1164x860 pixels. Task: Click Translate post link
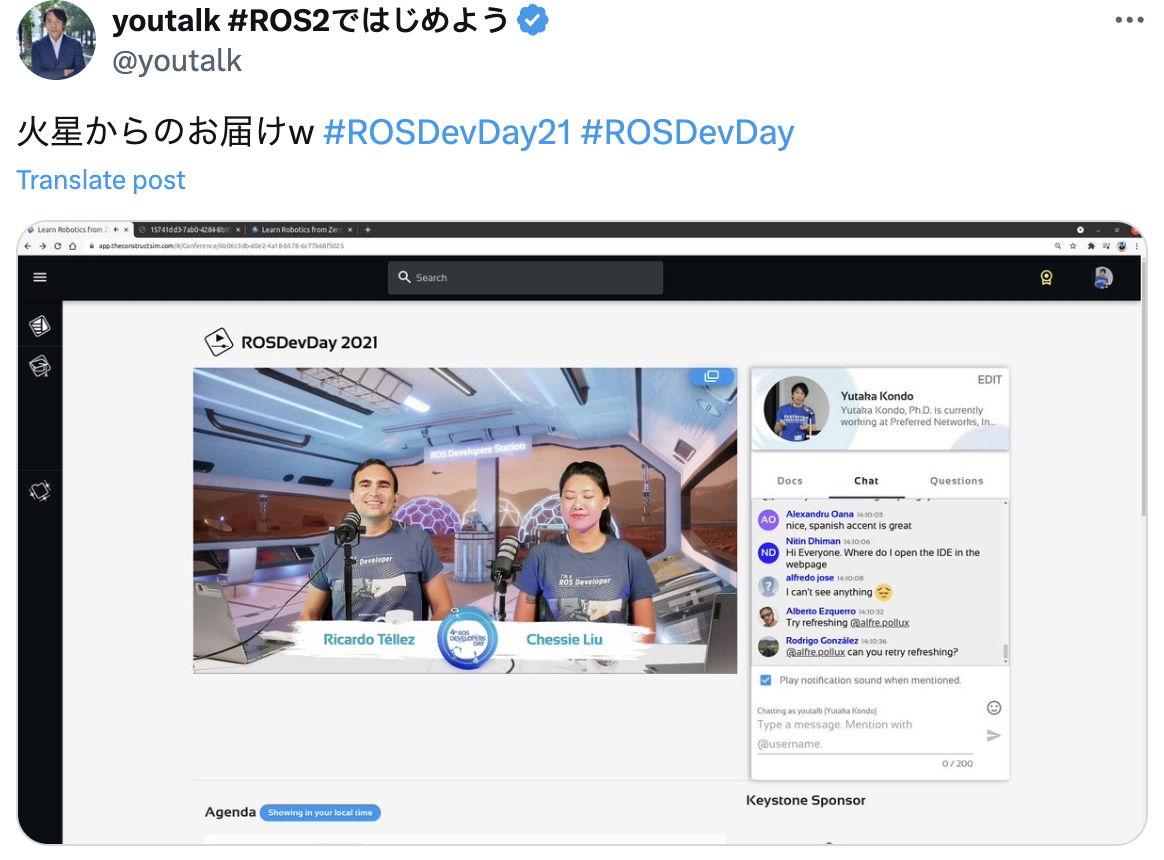(x=101, y=180)
